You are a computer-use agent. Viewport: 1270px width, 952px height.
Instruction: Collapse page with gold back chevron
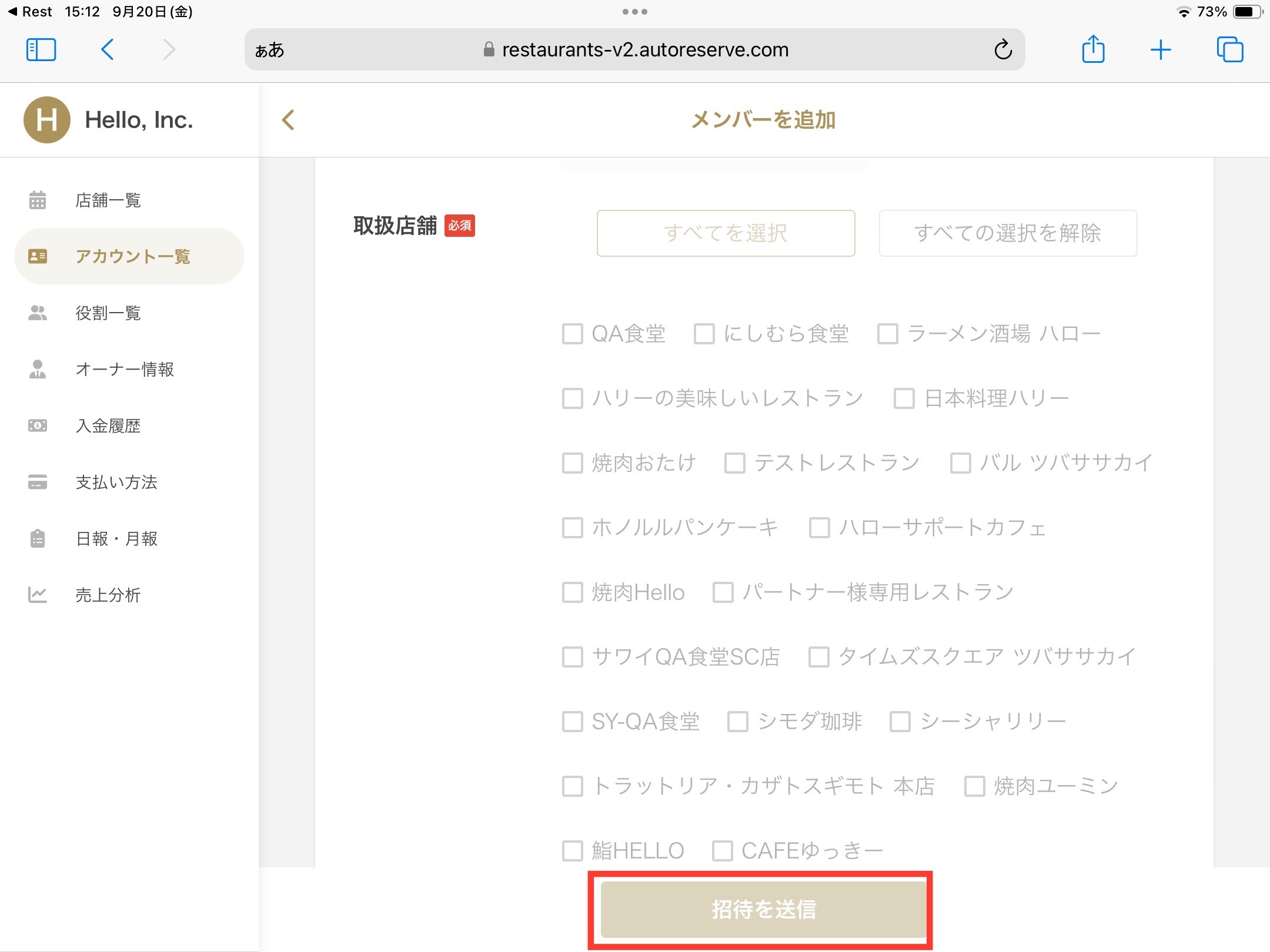point(288,120)
